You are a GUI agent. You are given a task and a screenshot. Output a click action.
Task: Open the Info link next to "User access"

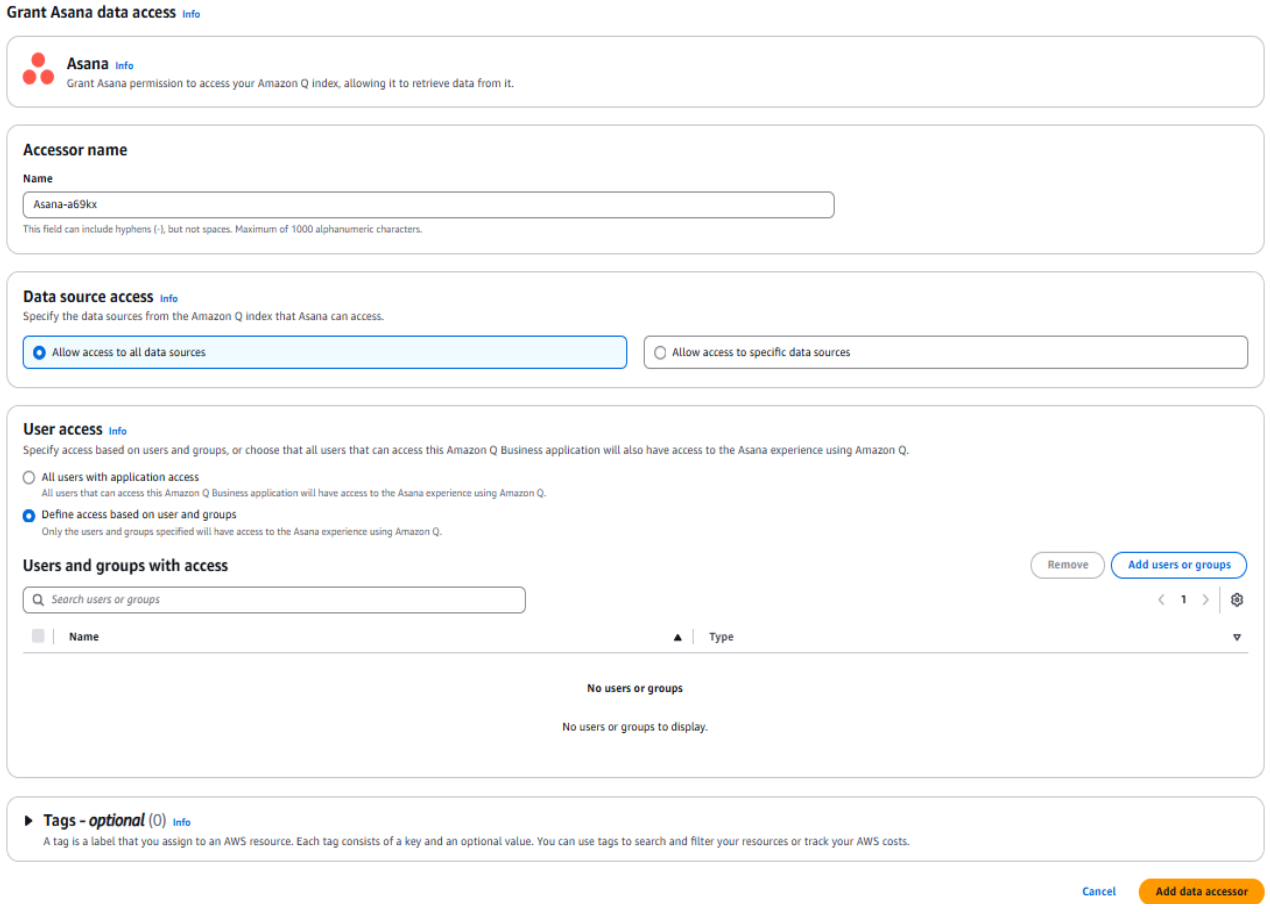point(117,430)
